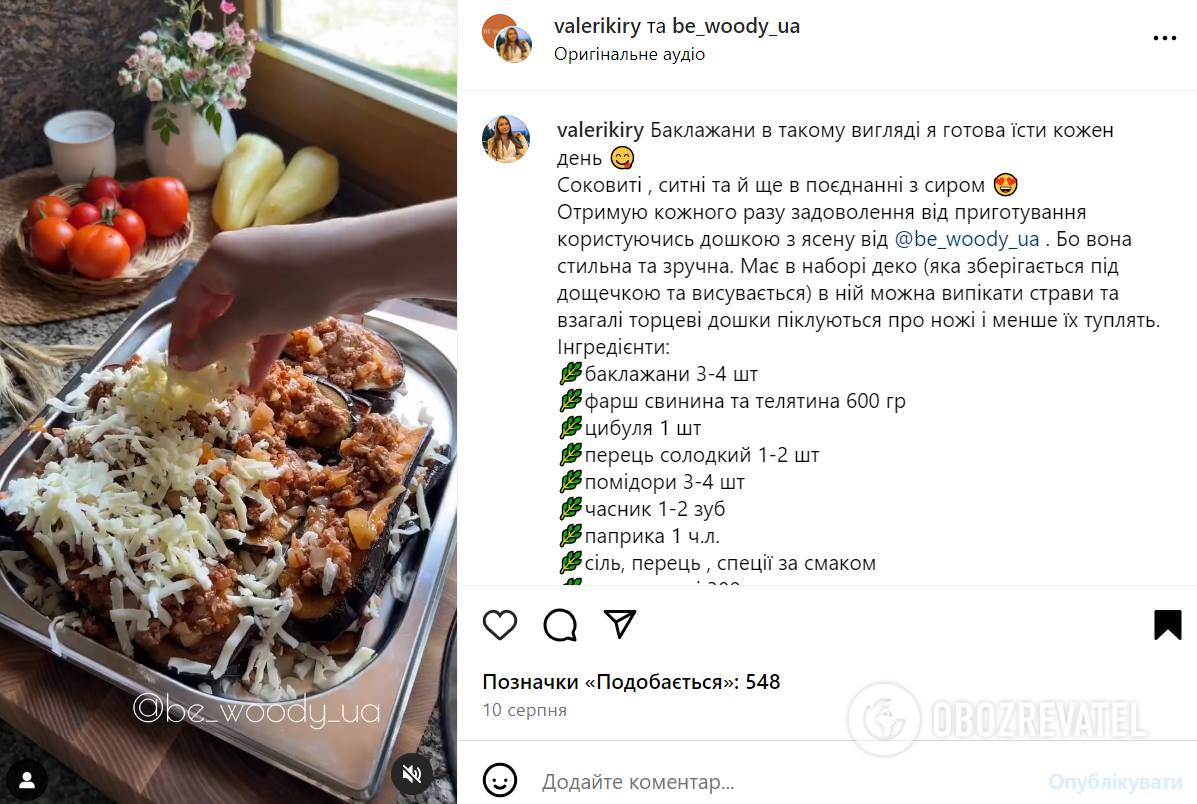
Task: Click the caption author's avatar
Action: click(x=506, y=139)
